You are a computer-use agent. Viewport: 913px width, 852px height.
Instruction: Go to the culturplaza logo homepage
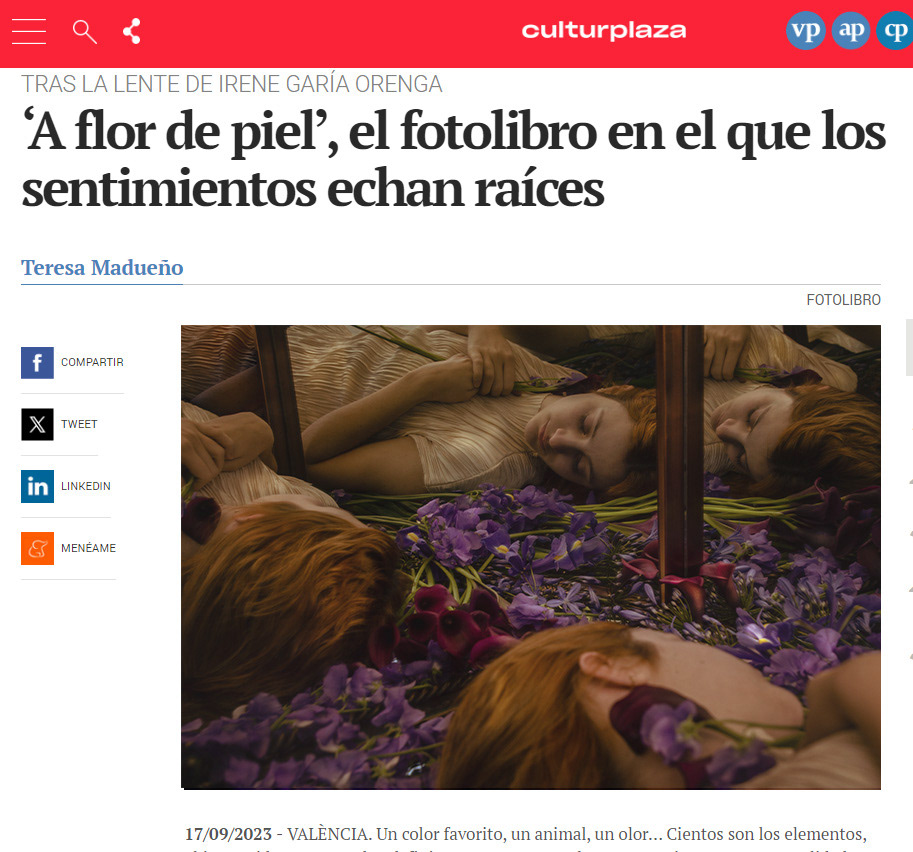pos(603,31)
